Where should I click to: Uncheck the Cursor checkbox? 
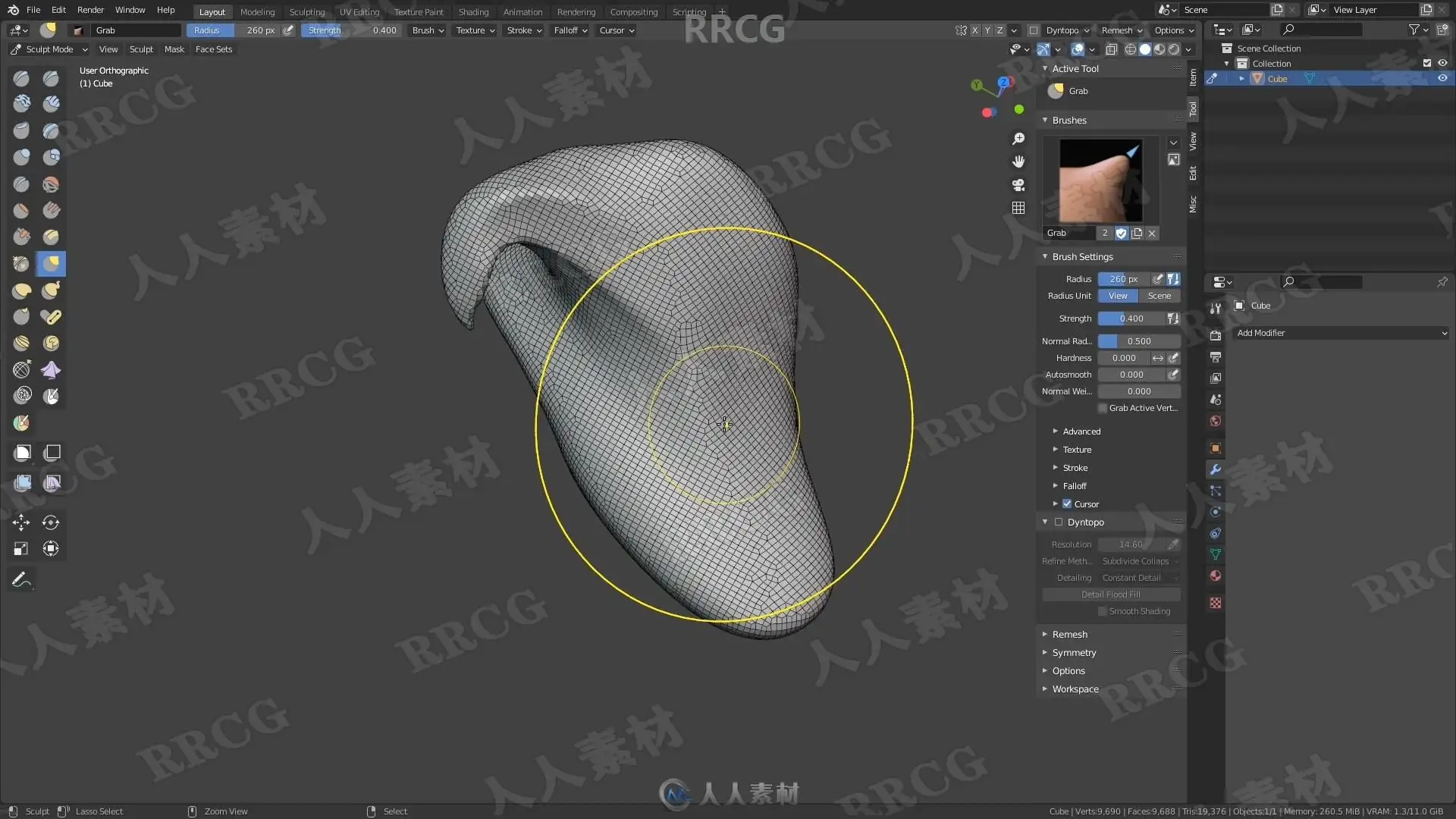point(1067,504)
